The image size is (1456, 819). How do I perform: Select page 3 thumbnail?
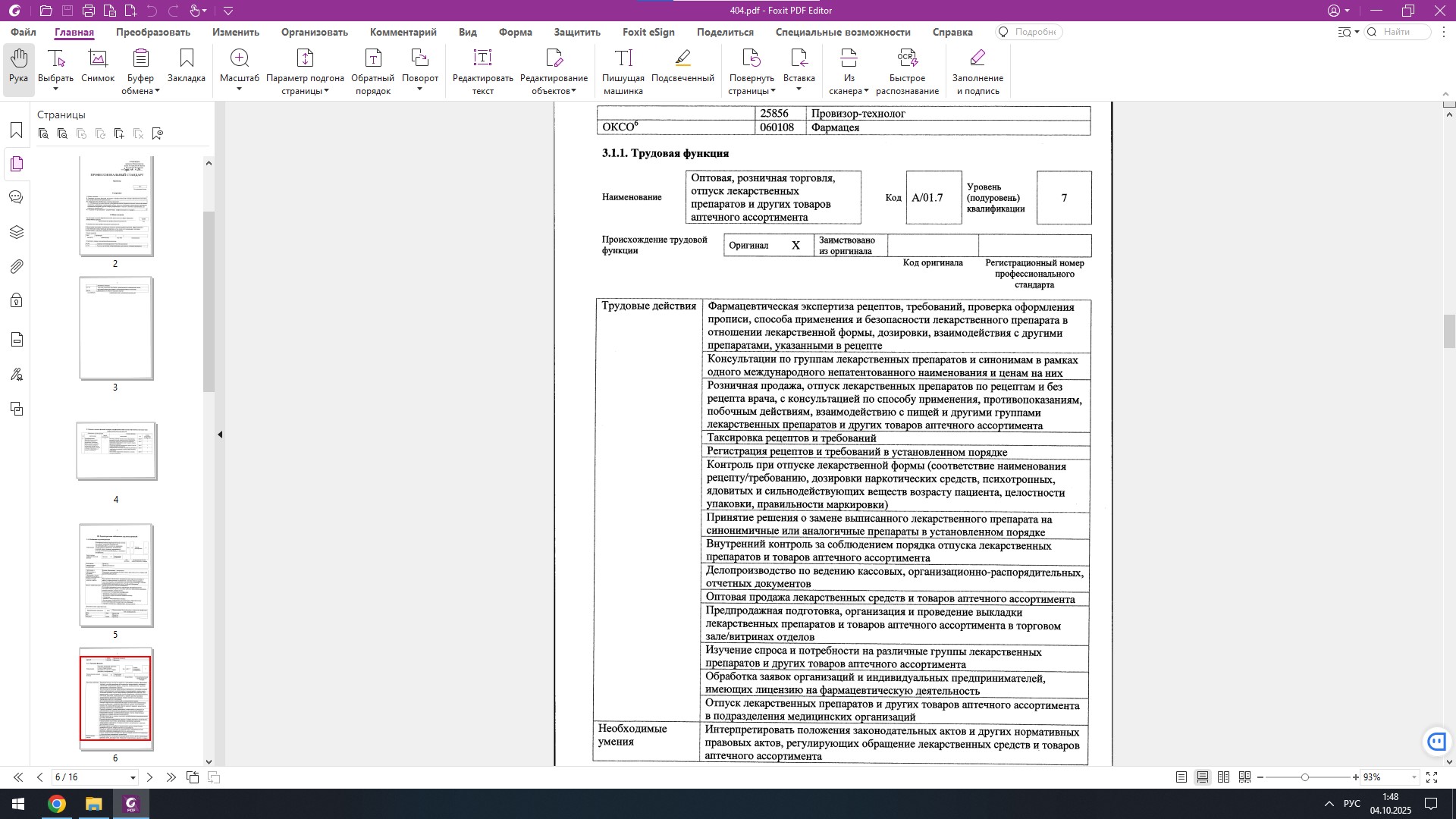click(116, 328)
